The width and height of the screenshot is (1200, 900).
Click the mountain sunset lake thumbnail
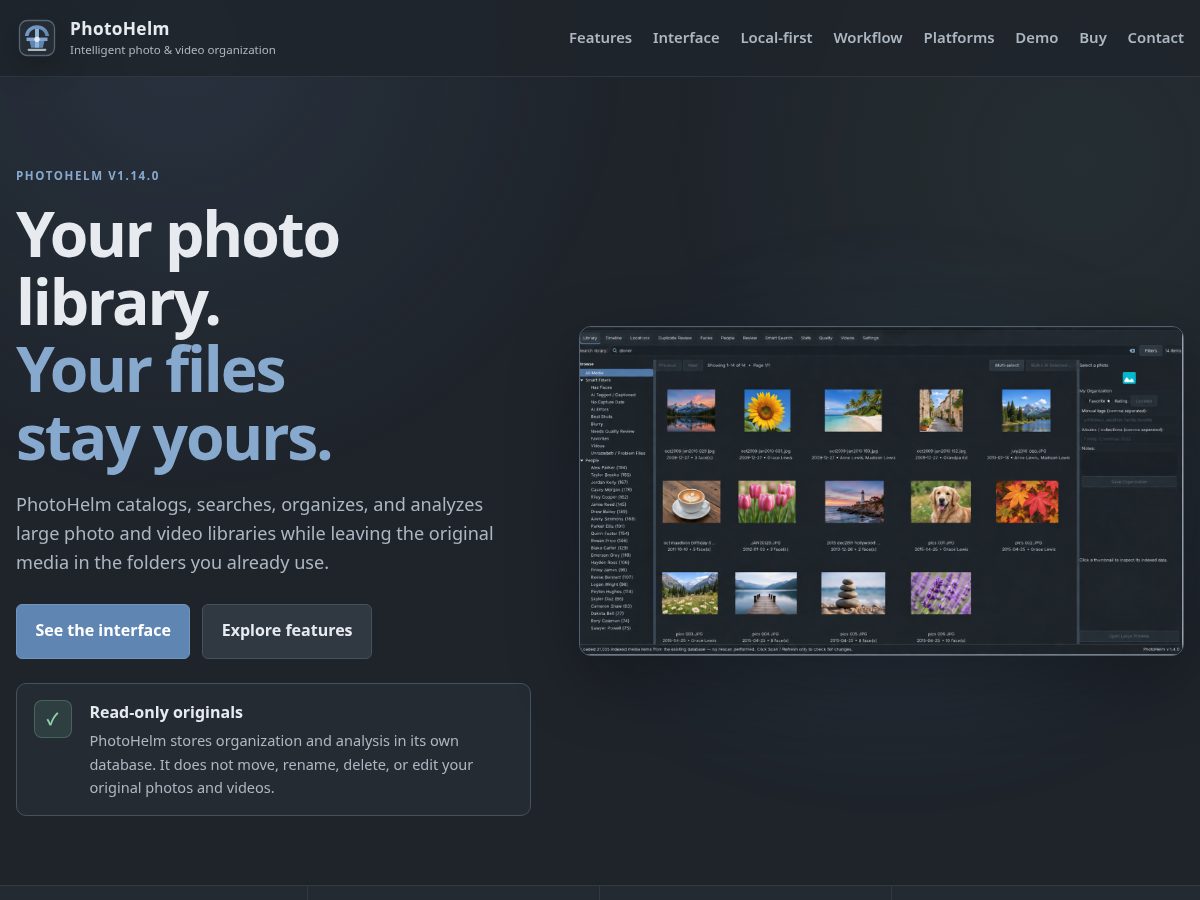pos(691,410)
